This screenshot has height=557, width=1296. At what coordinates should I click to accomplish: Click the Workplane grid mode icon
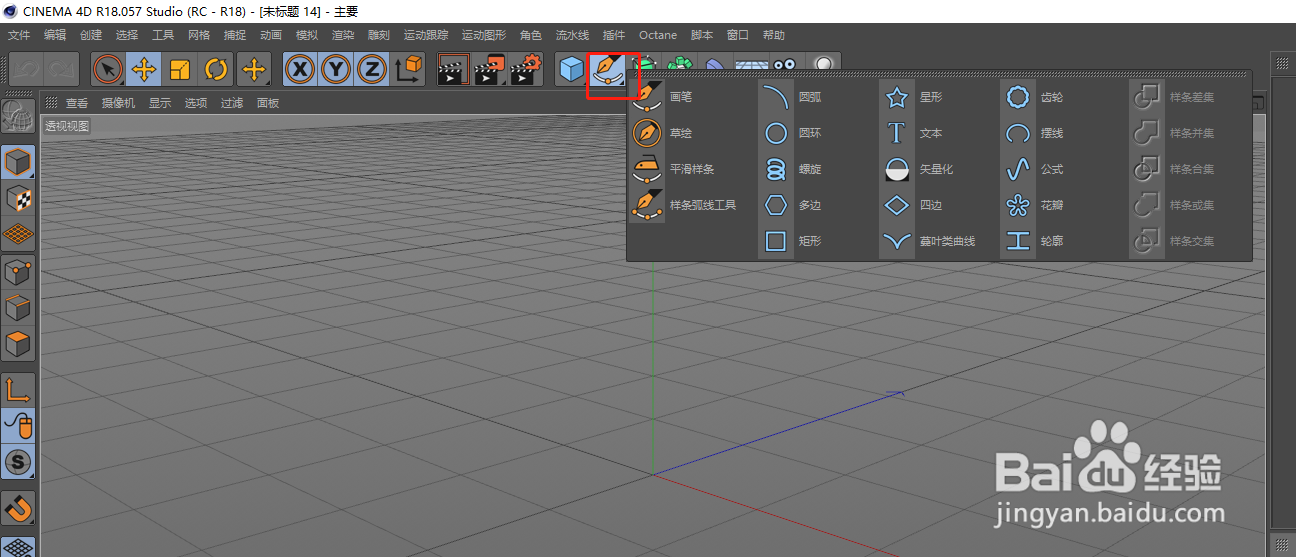(x=20, y=234)
